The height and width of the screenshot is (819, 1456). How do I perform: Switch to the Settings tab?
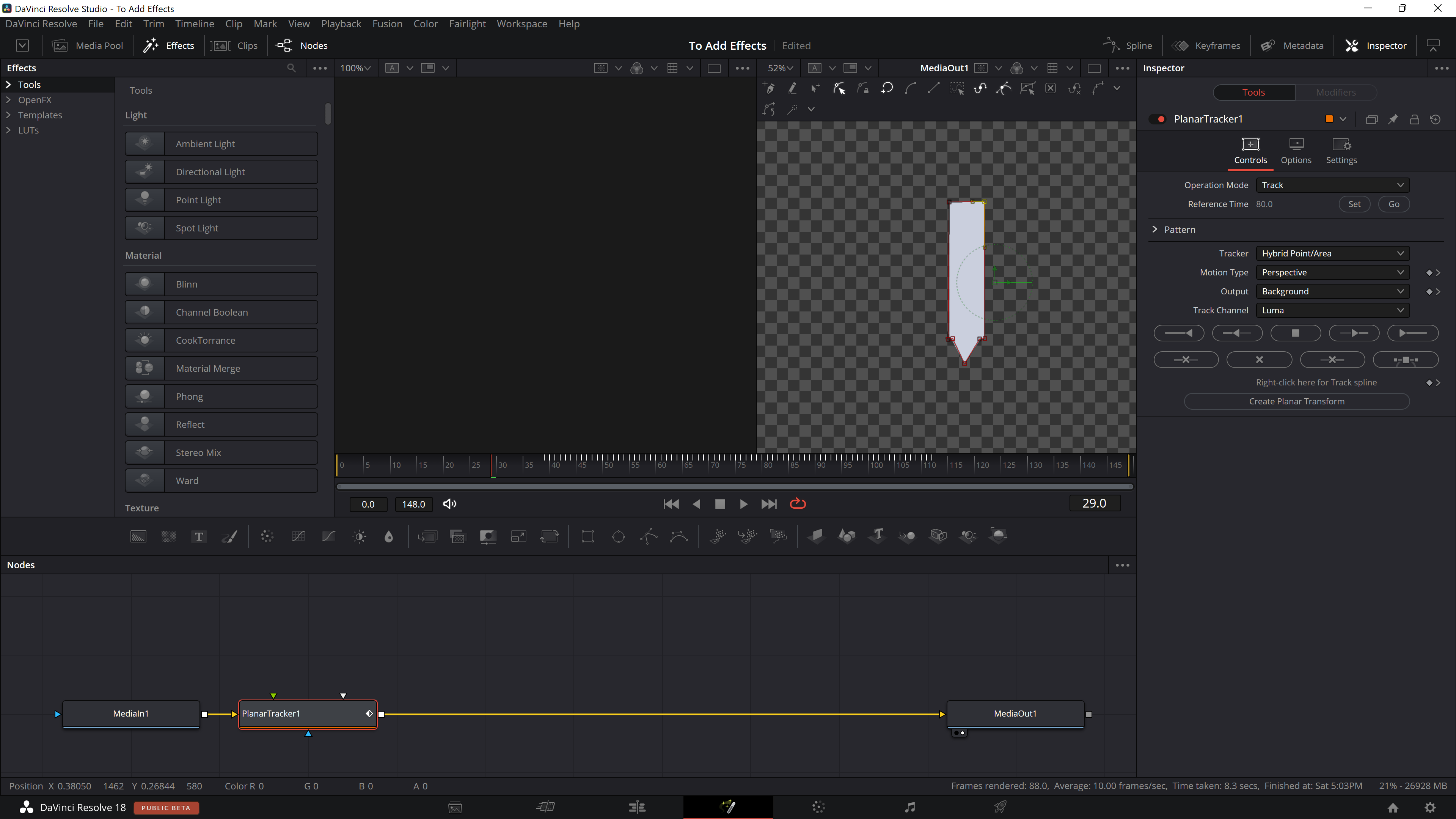[1341, 151]
